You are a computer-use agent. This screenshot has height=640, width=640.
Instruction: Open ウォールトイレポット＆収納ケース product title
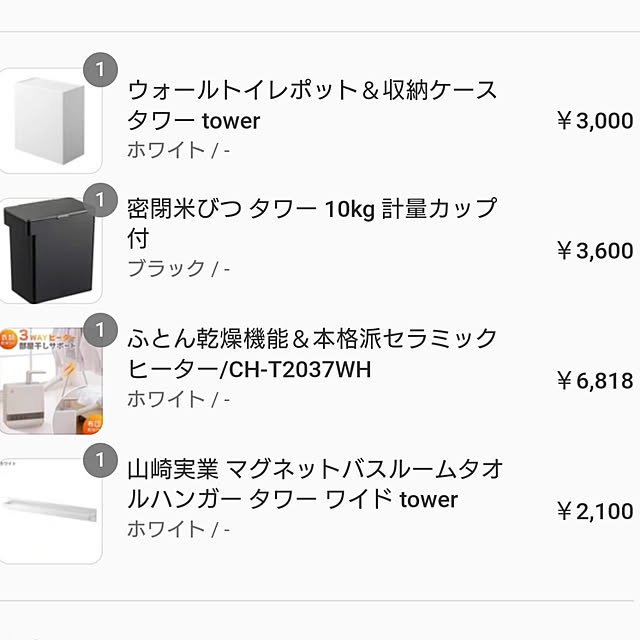(x=312, y=106)
